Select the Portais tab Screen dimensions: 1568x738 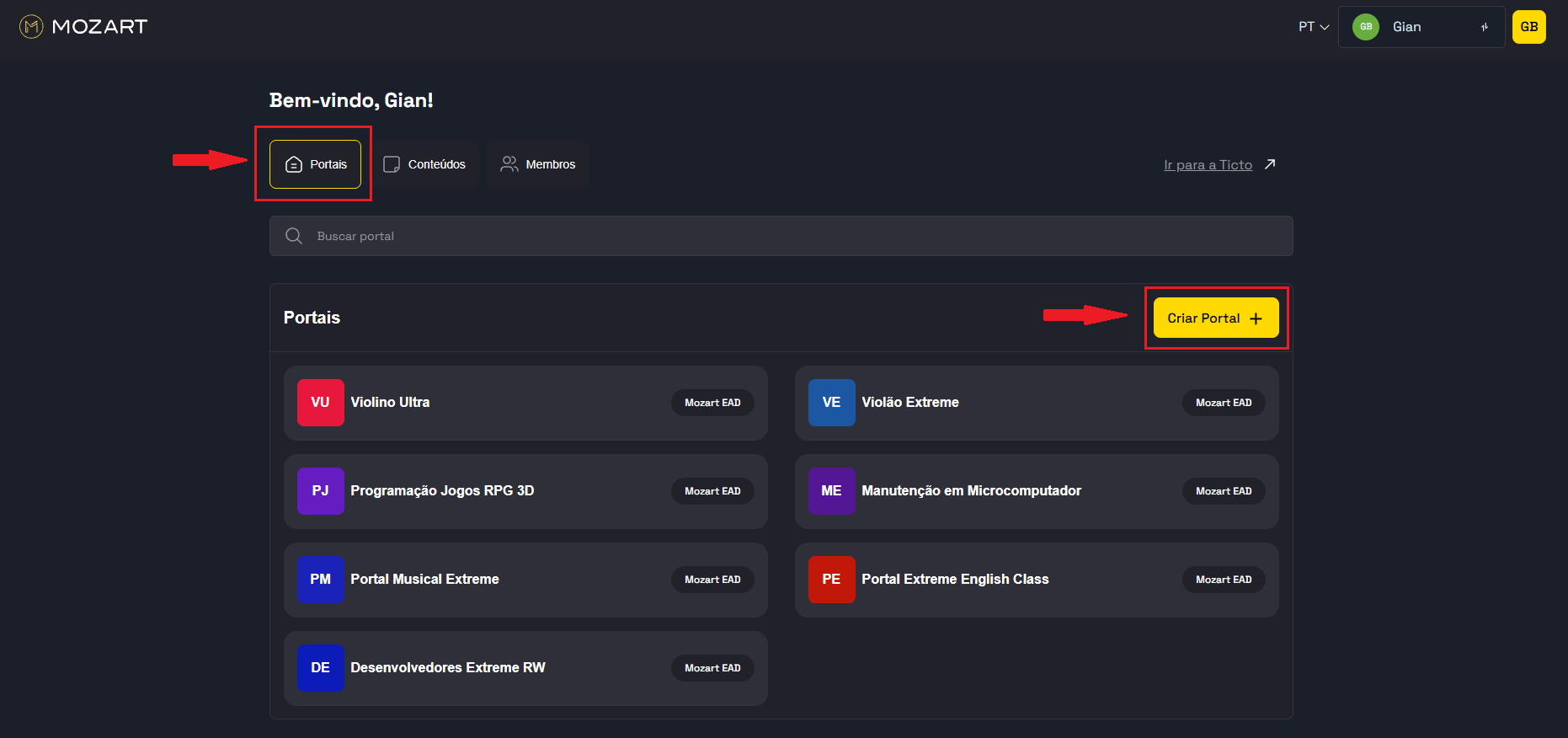(315, 164)
